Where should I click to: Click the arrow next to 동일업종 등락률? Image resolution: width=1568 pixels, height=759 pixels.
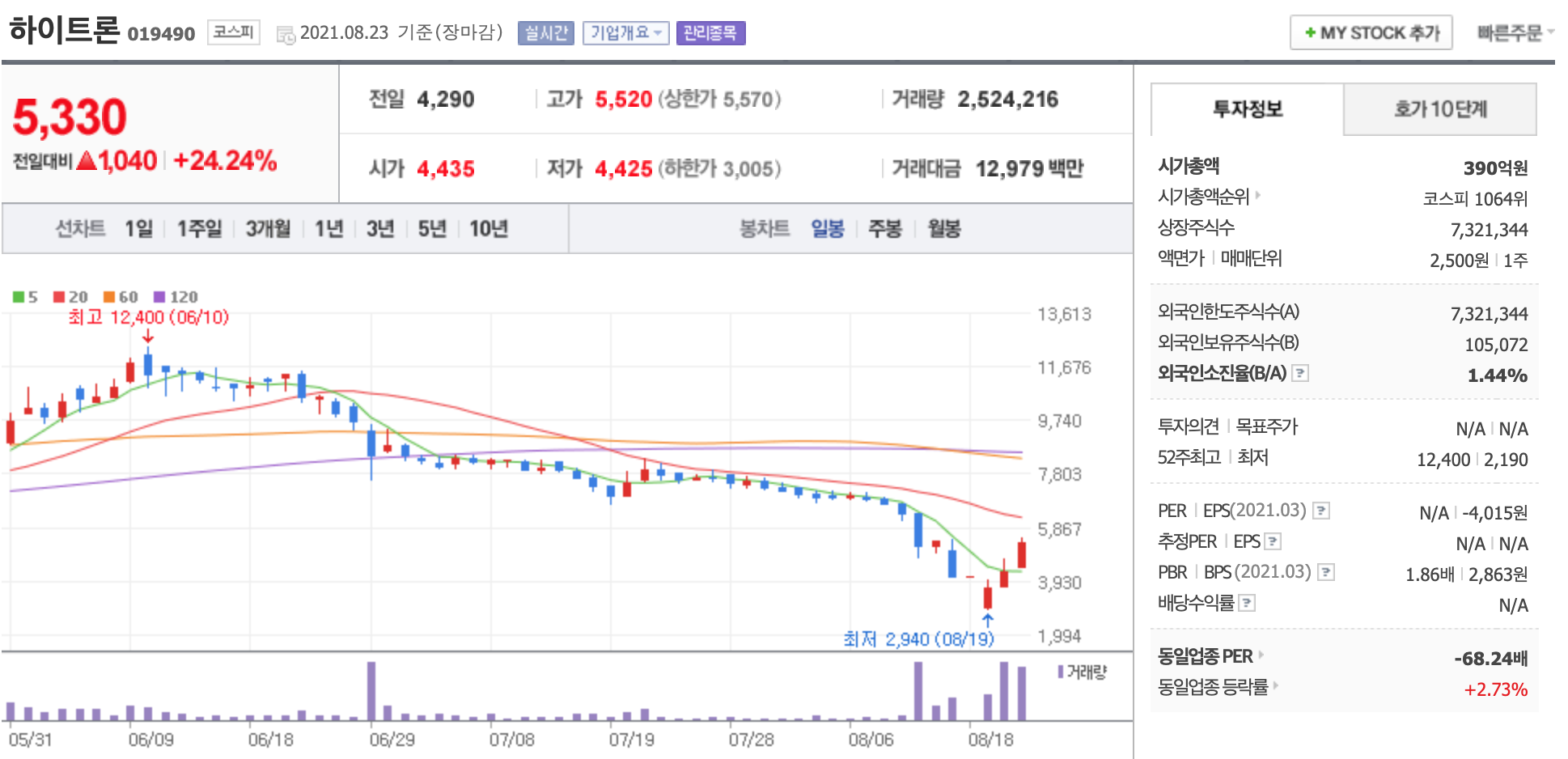[x=1276, y=685]
